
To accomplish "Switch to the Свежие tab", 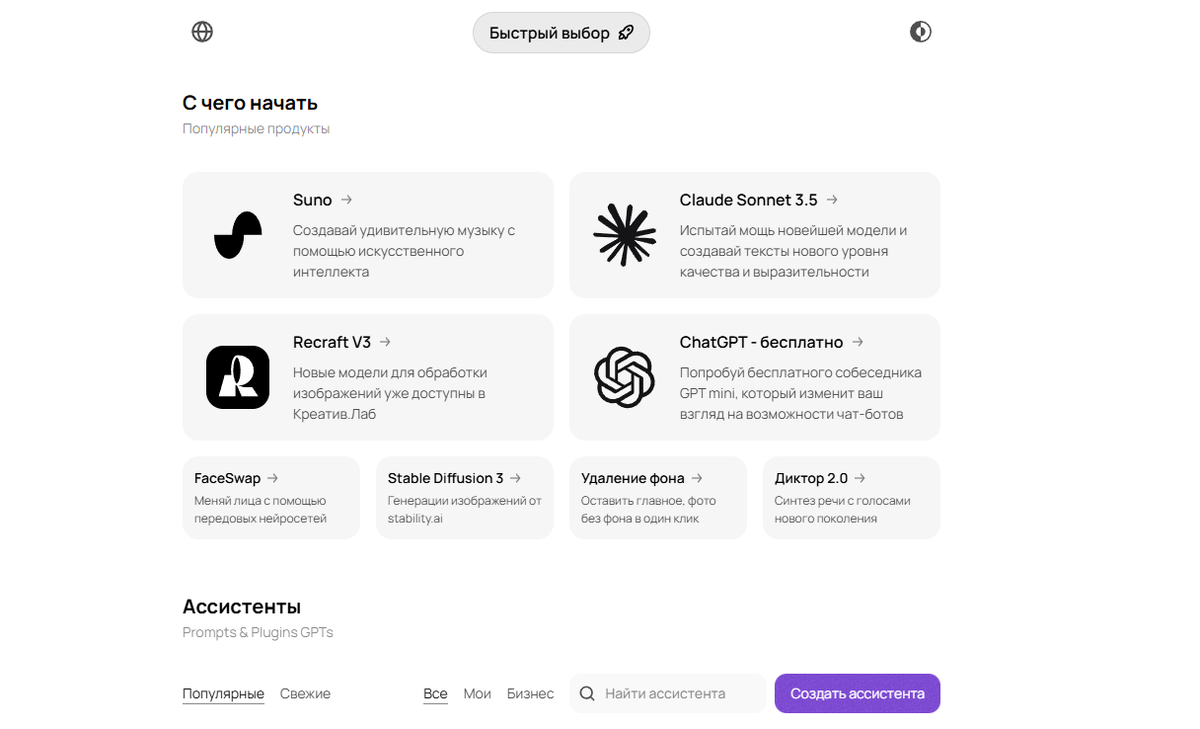I will point(305,693).
